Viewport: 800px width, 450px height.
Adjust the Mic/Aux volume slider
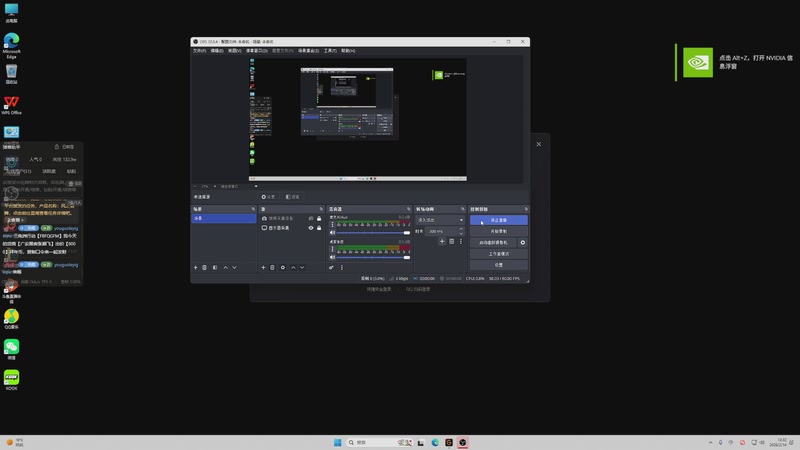pyautogui.click(x=373, y=233)
